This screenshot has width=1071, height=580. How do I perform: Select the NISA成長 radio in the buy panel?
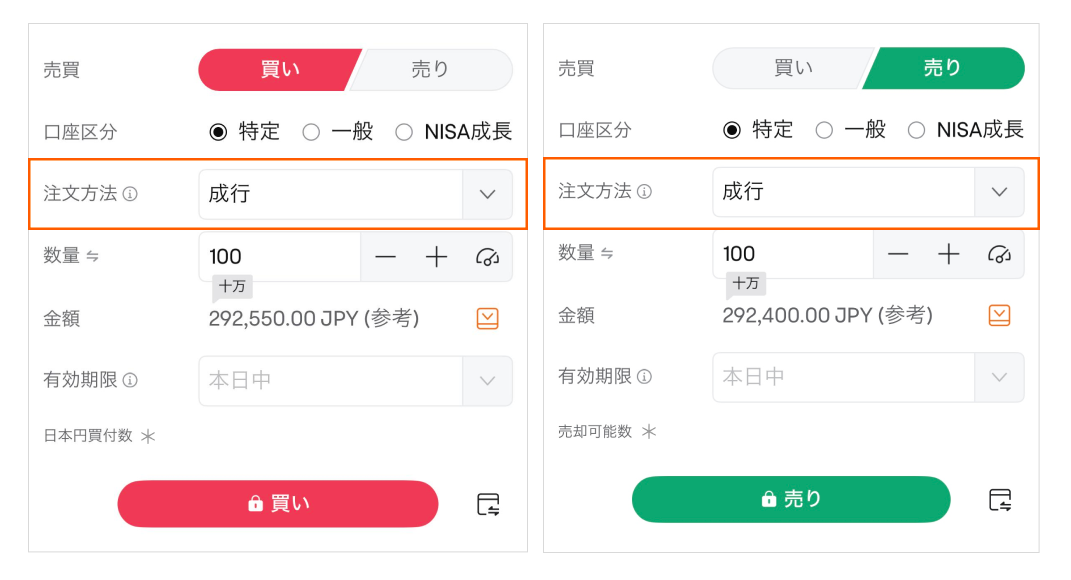[404, 132]
